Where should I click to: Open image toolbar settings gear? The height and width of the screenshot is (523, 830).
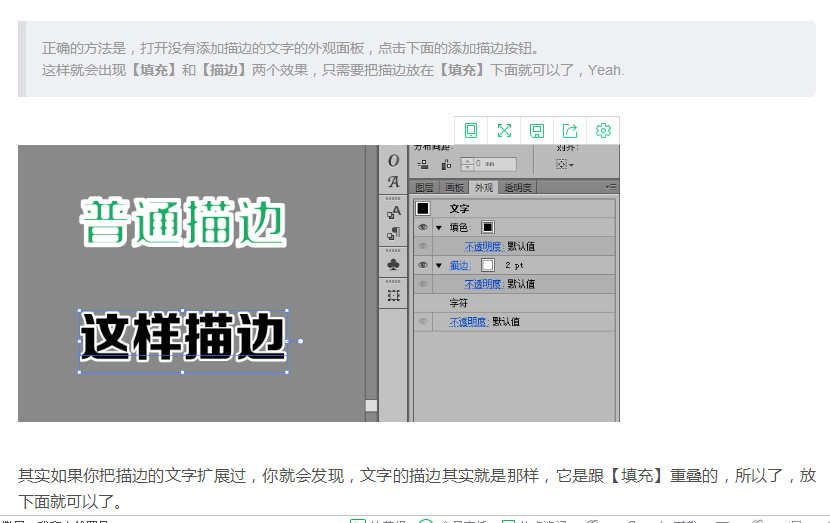click(x=603, y=130)
